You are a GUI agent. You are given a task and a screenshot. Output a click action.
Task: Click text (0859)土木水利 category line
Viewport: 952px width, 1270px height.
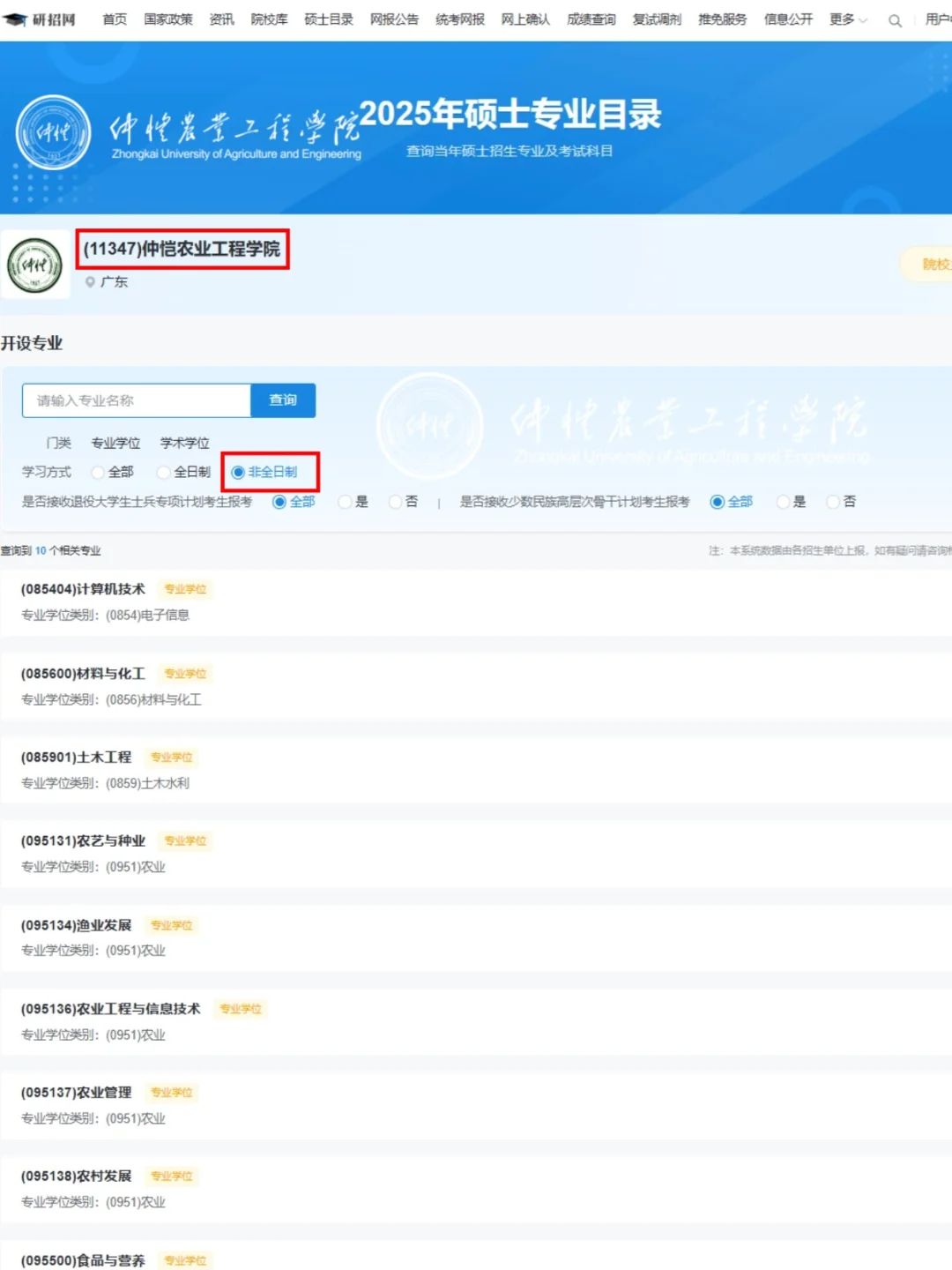point(147,783)
